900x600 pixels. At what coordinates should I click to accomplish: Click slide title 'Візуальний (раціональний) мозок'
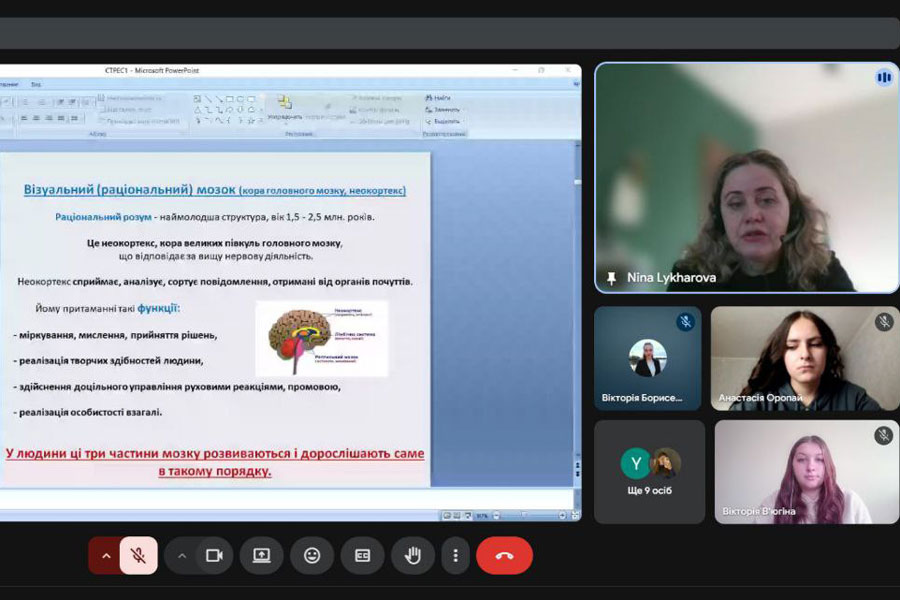click(x=129, y=189)
